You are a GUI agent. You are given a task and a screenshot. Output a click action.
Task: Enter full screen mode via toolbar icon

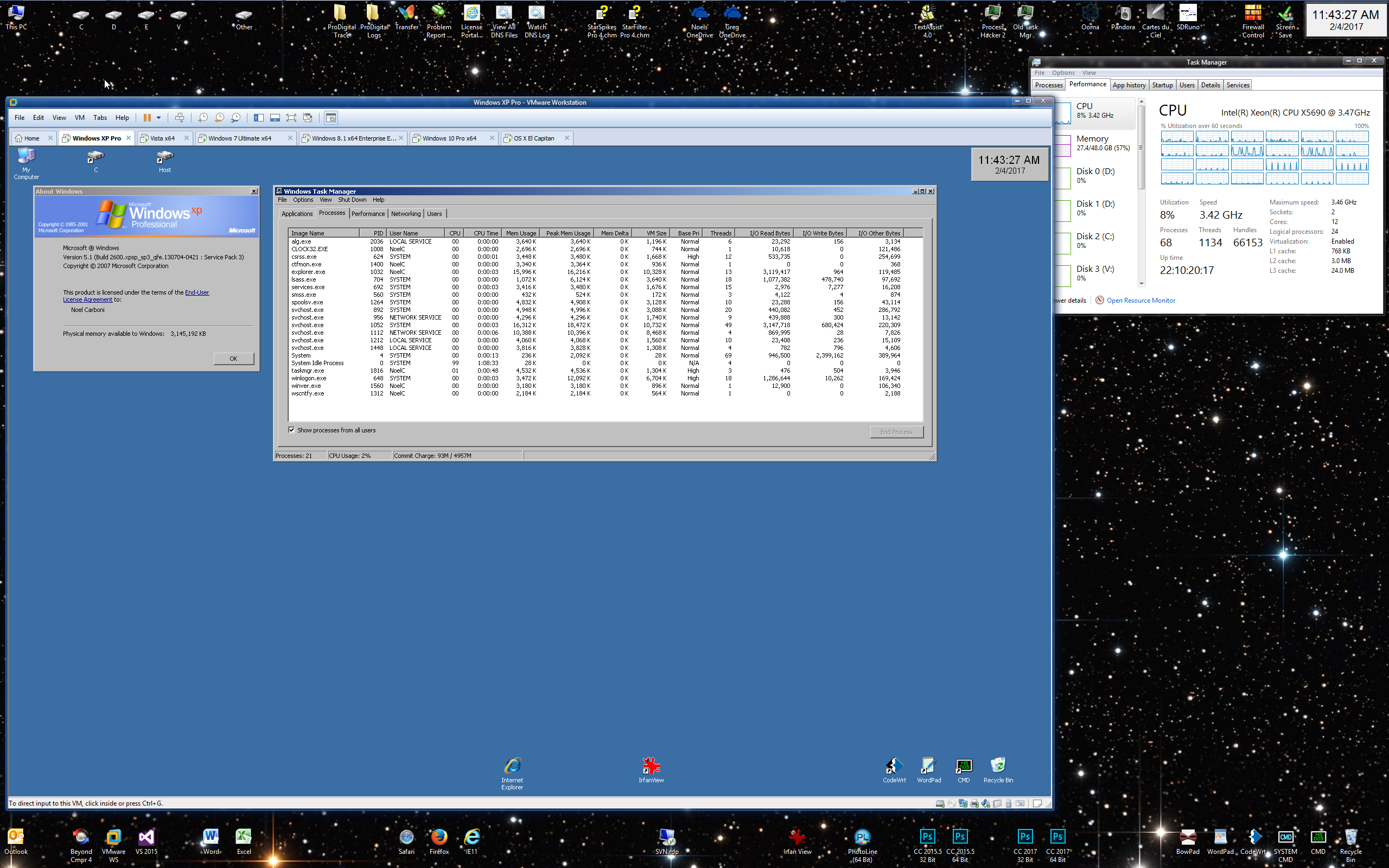[x=291, y=118]
